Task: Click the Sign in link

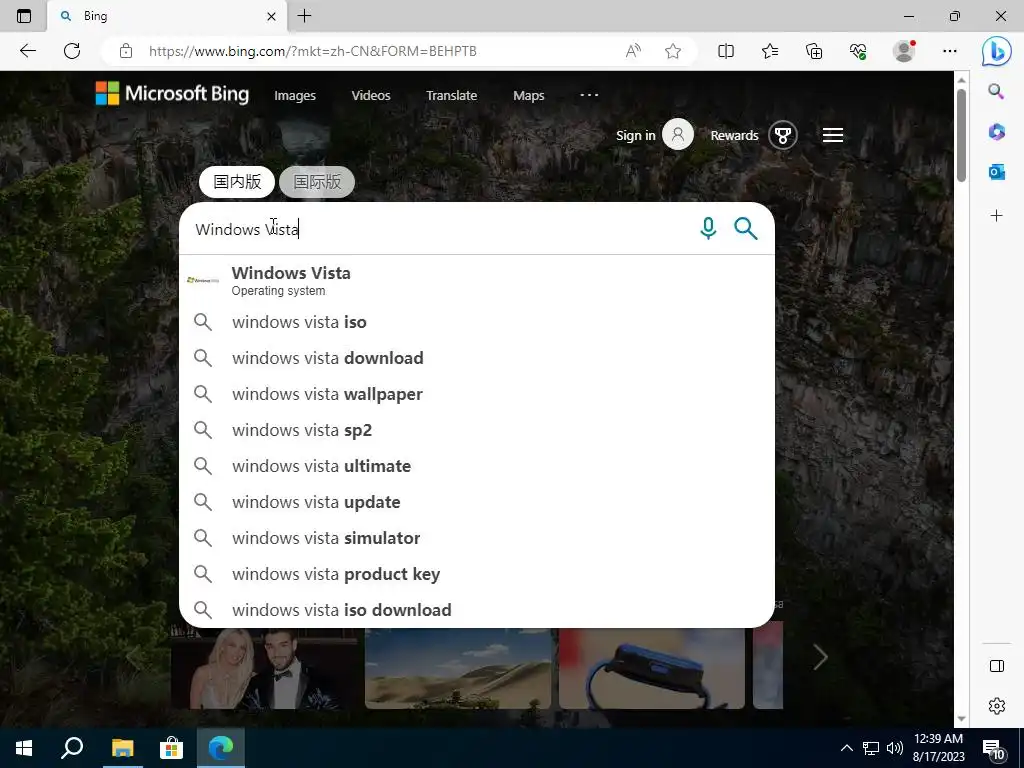Action: click(635, 135)
